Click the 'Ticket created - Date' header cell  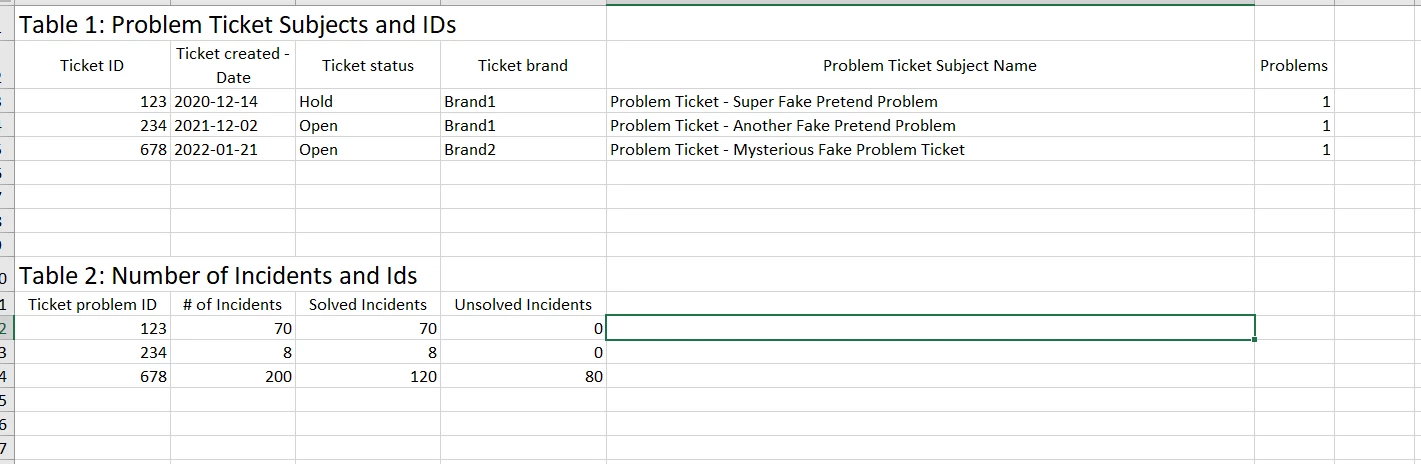233,66
